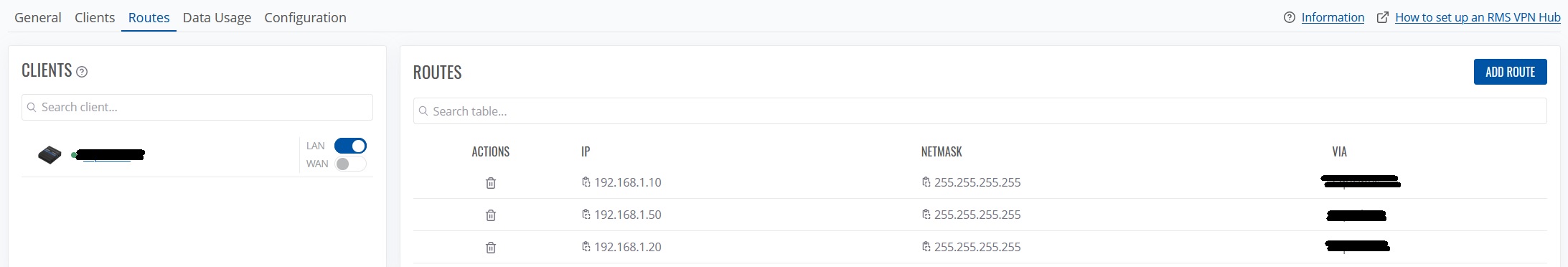Open the Configuration tab
Viewport: 1568px width, 267px height.
305,17
